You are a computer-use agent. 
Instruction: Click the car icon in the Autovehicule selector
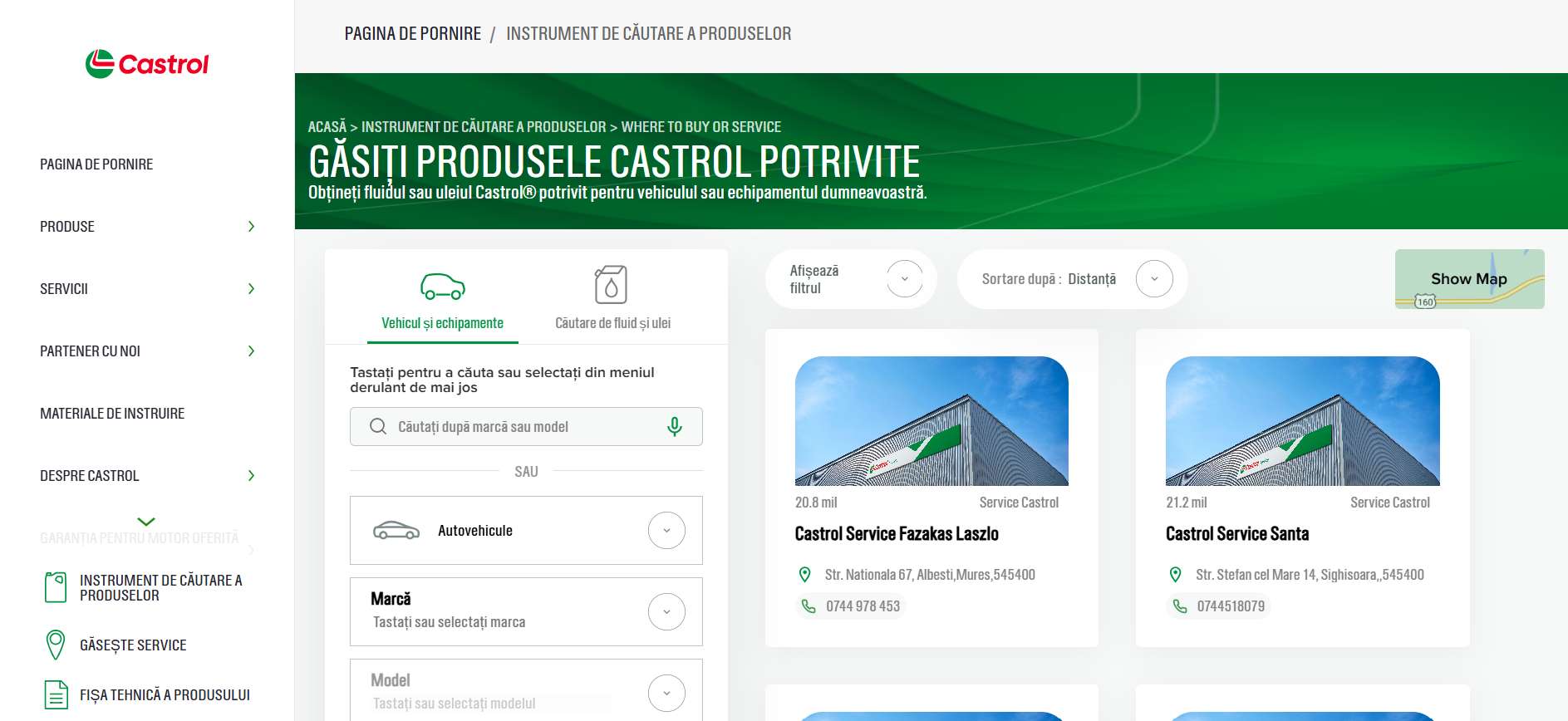[x=396, y=530]
